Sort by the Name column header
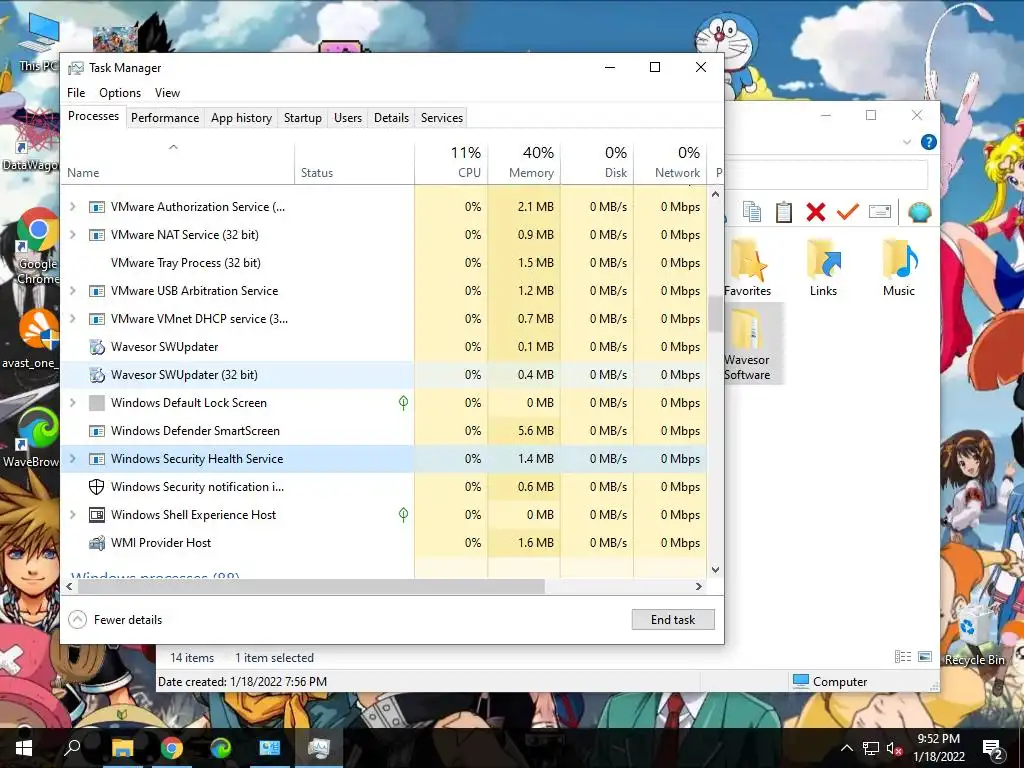This screenshot has width=1024, height=768. tap(178, 163)
